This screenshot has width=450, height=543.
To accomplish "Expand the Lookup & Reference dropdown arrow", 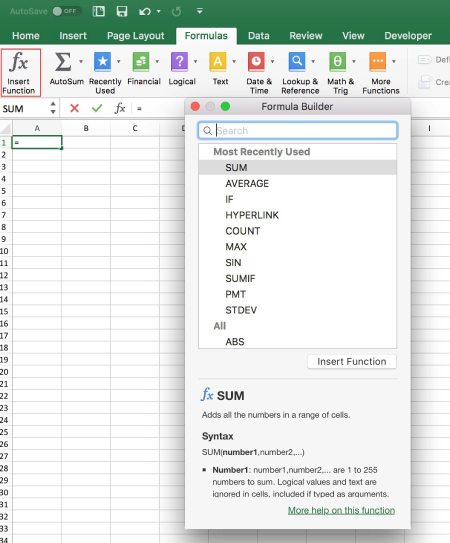I will pos(313,61).
